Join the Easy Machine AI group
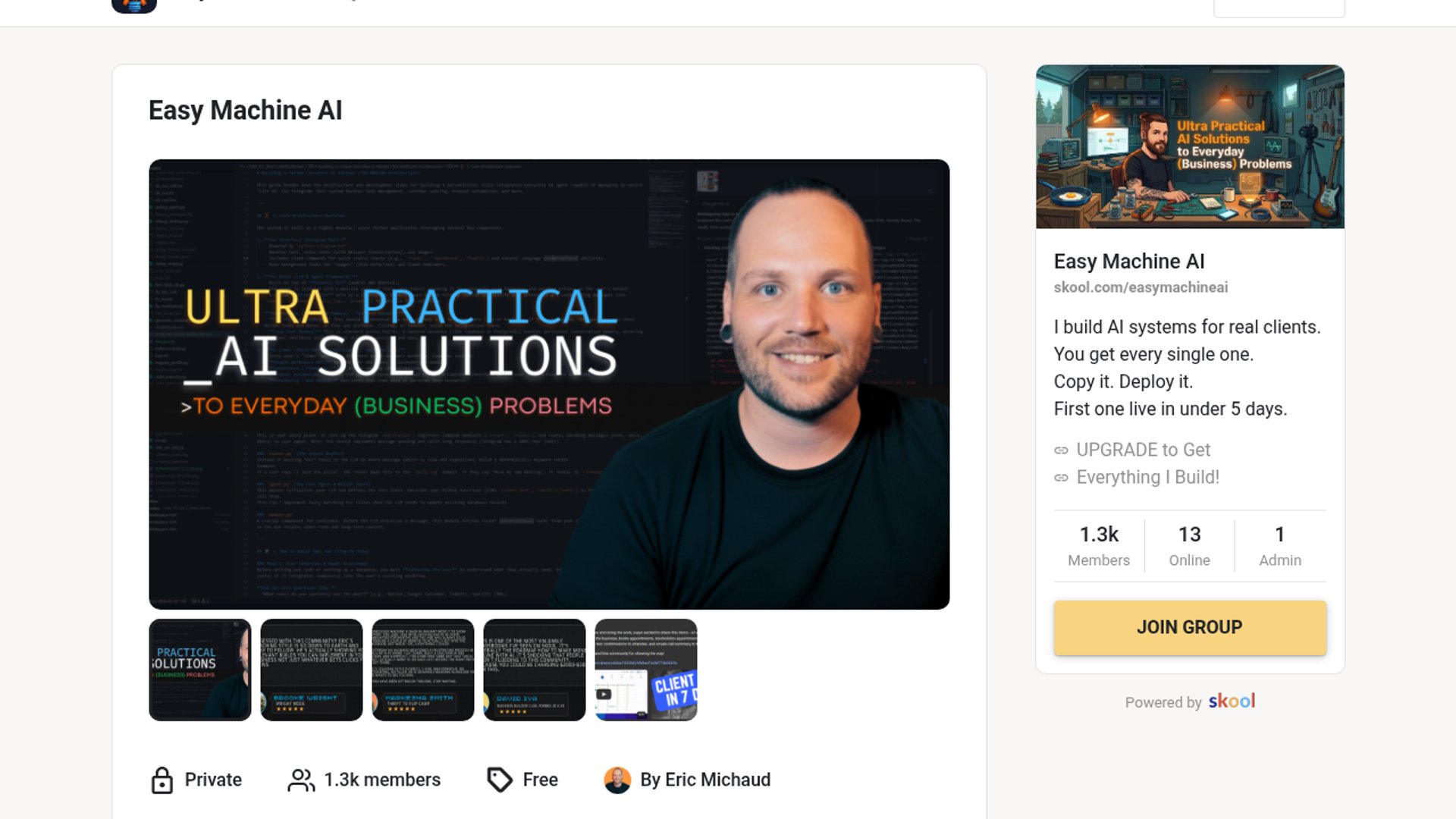Screen dimensions: 1456x819 1190,627
